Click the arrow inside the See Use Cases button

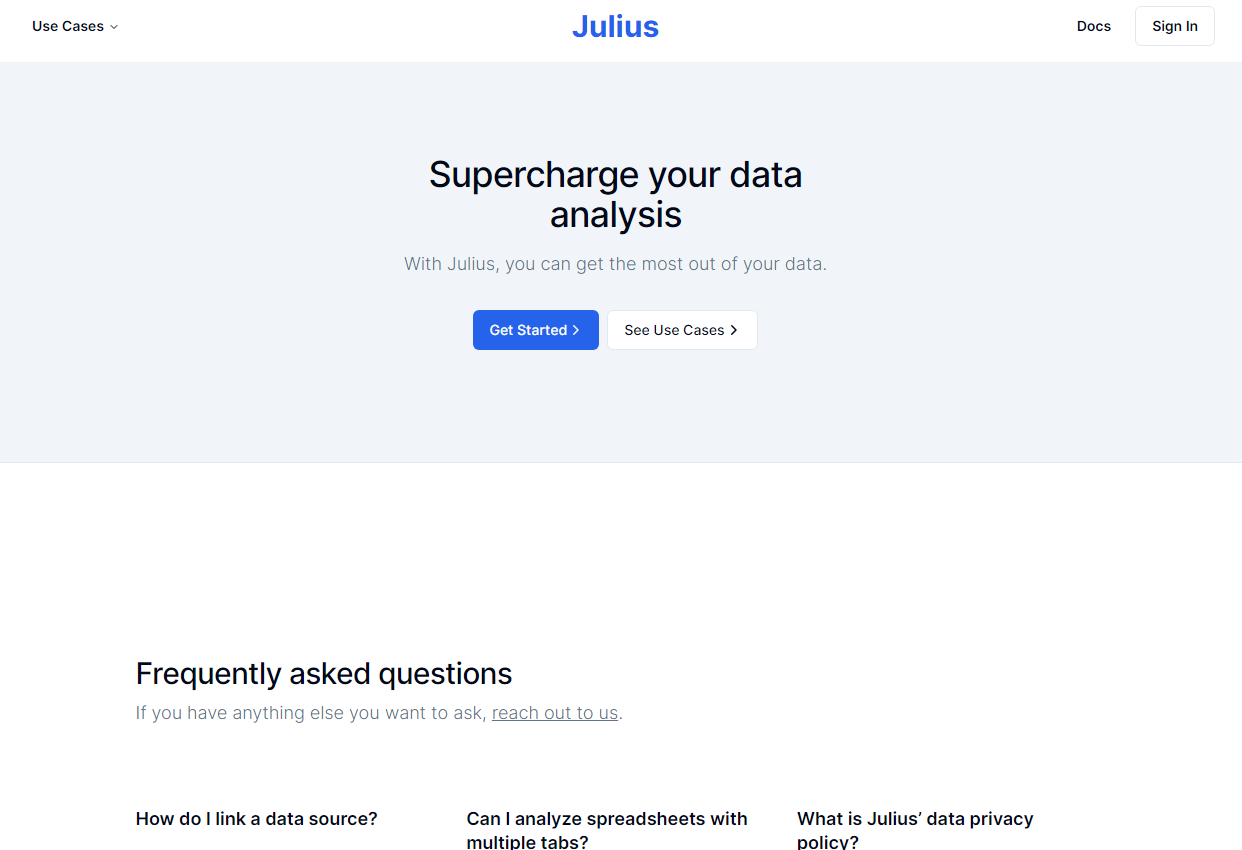(734, 330)
